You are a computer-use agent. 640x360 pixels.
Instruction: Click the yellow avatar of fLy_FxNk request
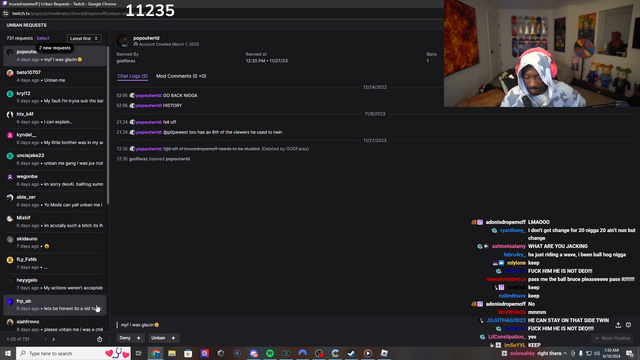point(10,260)
